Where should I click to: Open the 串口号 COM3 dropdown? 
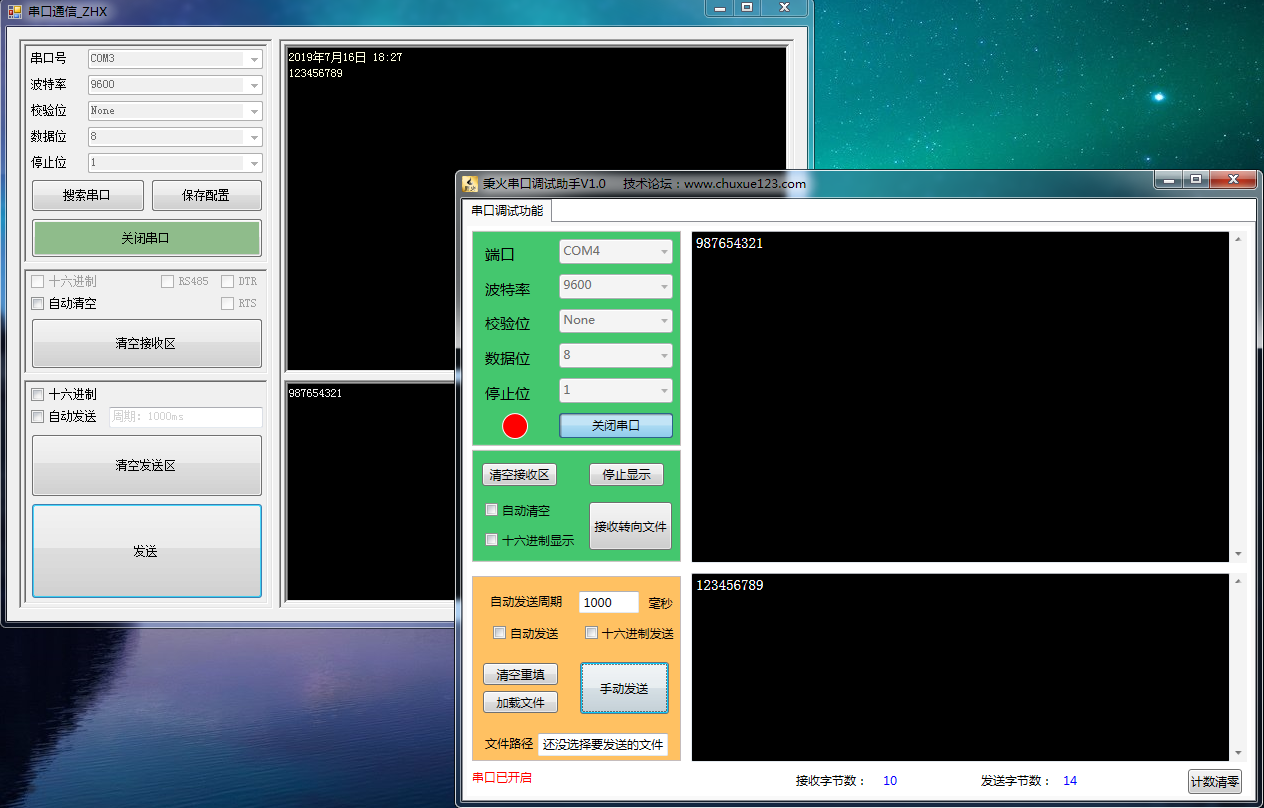coord(175,59)
